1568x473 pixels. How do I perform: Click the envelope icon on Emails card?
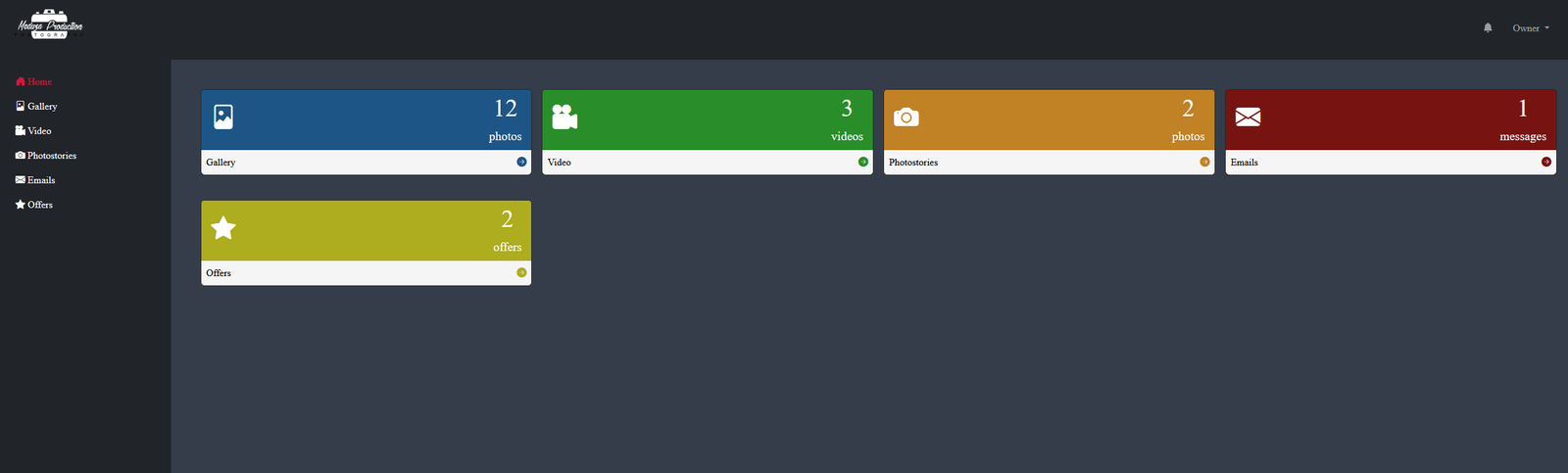pyautogui.click(x=1248, y=118)
